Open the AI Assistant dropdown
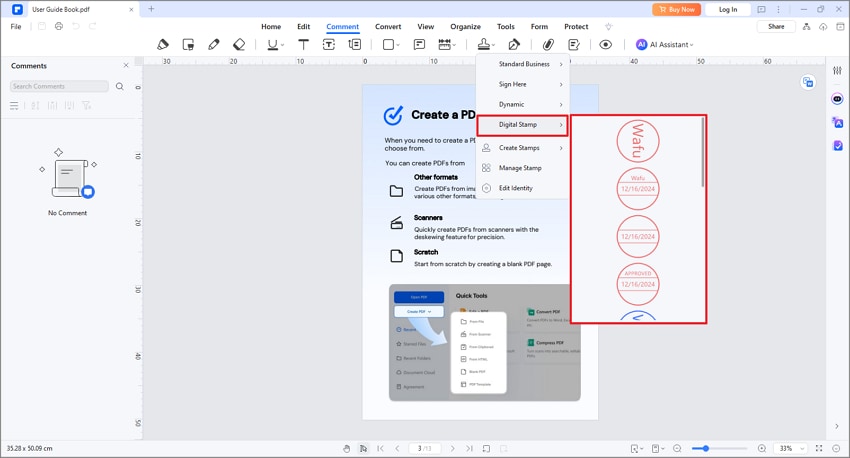Image resolution: width=850 pixels, height=458 pixels. (x=665, y=44)
